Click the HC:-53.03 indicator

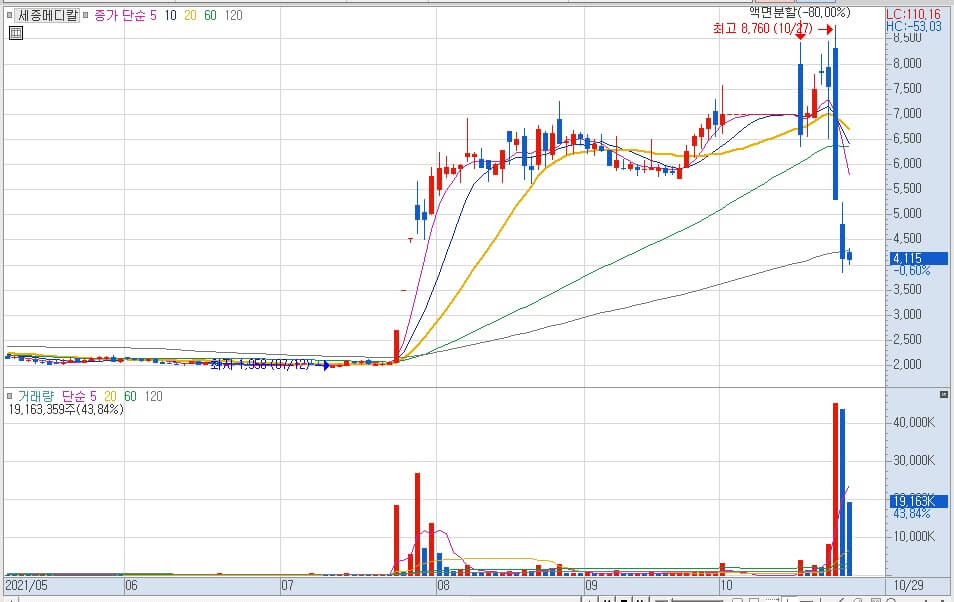(x=913, y=26)
